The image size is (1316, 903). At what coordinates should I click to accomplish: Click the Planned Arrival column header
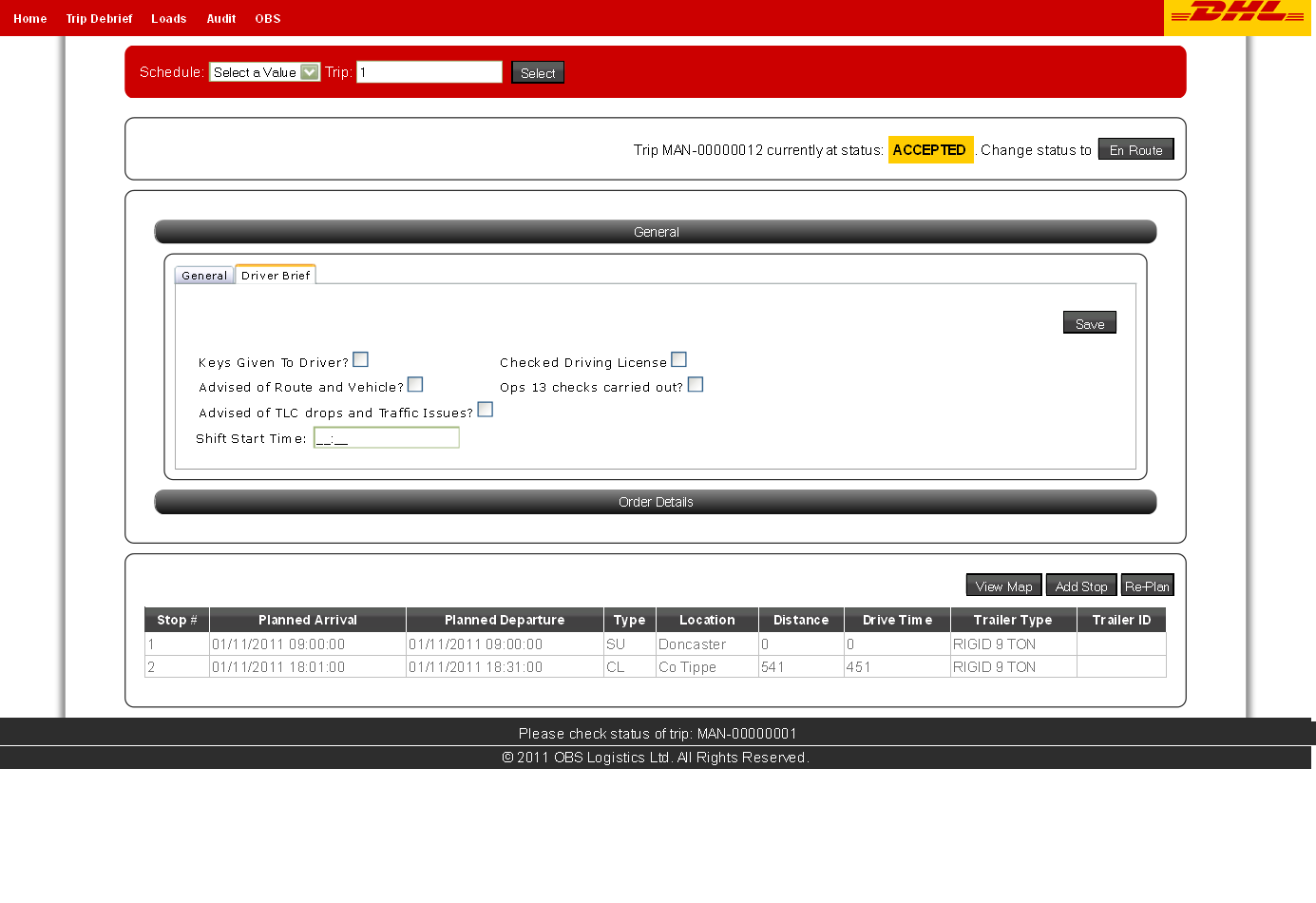(x=308, y=620)
